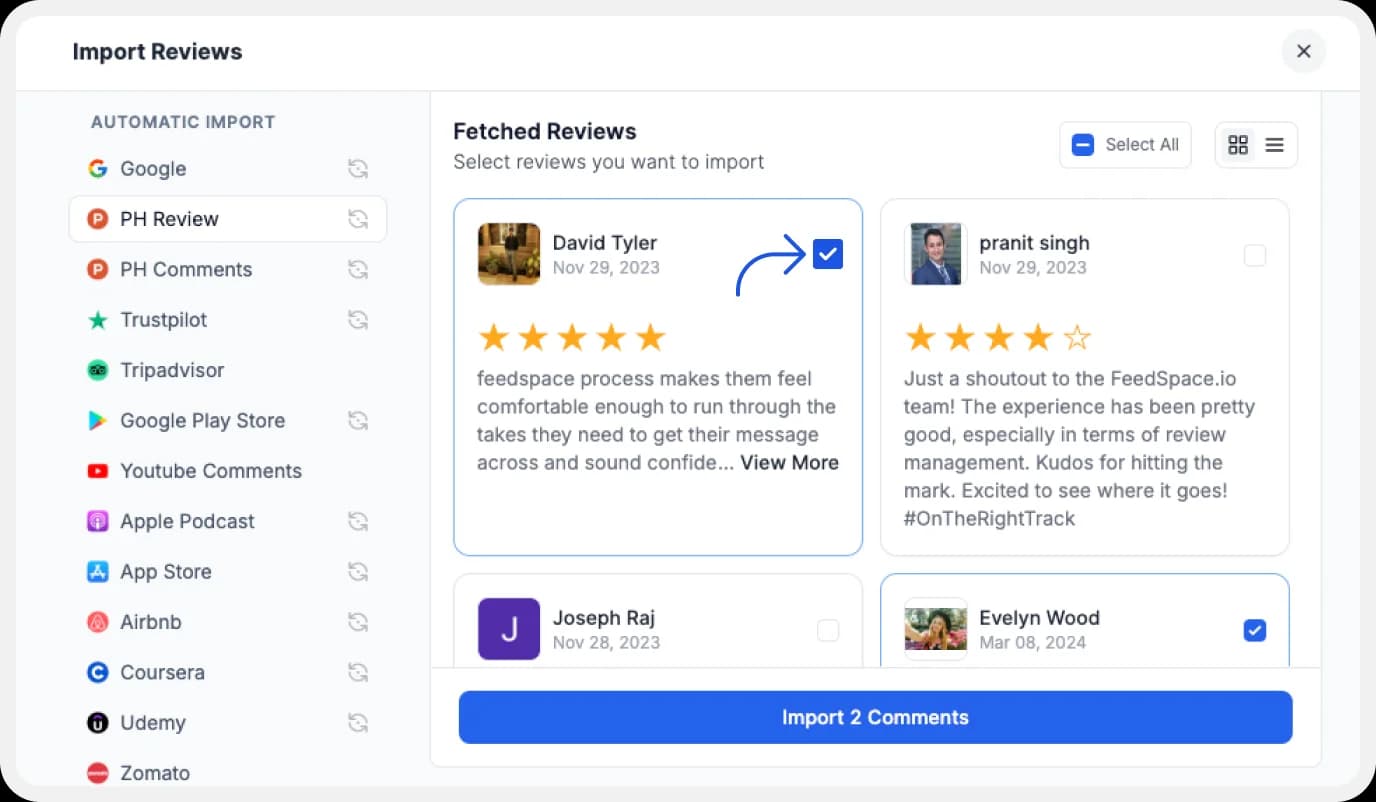Uncheck David Tyler's review
Viewport: 1376px width, 802px height.
[x=827, y=254]
